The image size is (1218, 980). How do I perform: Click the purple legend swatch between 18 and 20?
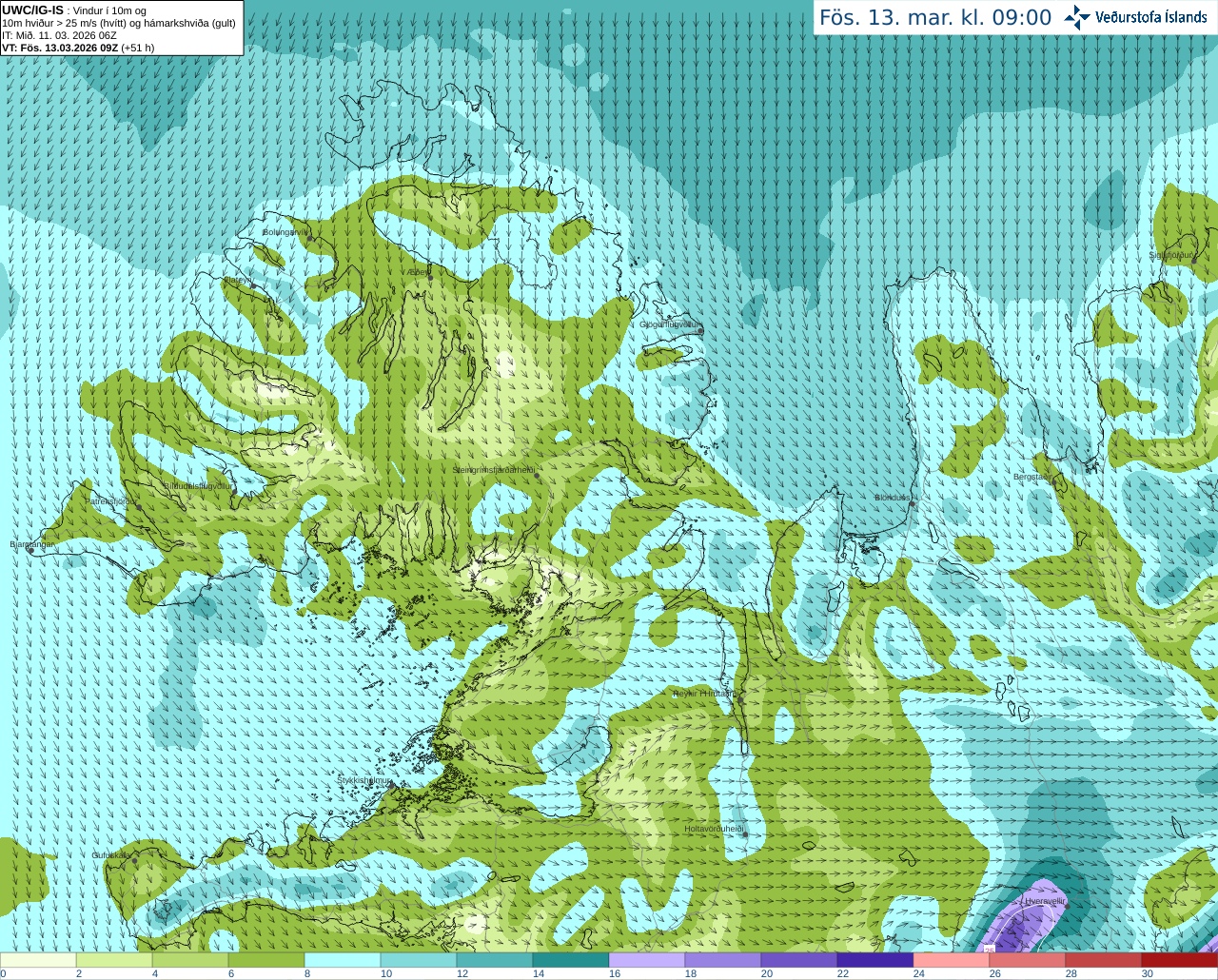tap(723, 960)
